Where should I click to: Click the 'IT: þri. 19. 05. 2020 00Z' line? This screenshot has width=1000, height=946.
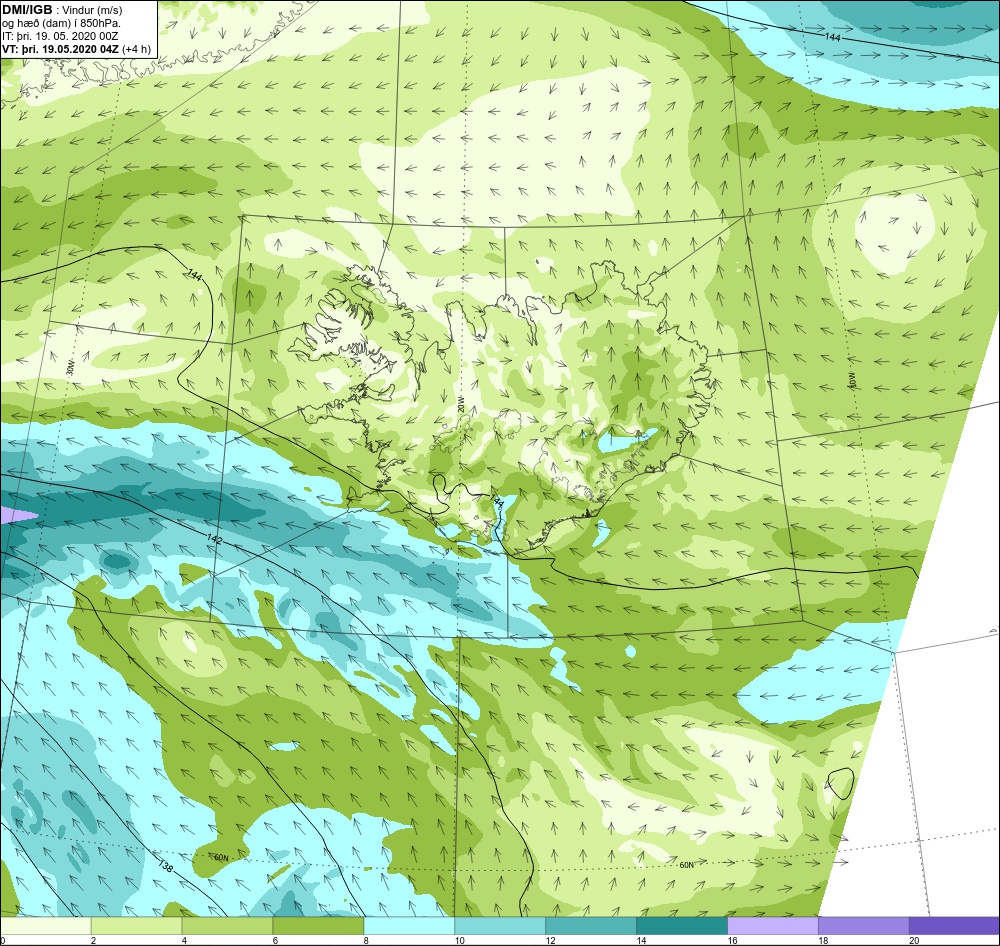pyautogui.click(x=60, y=36)
